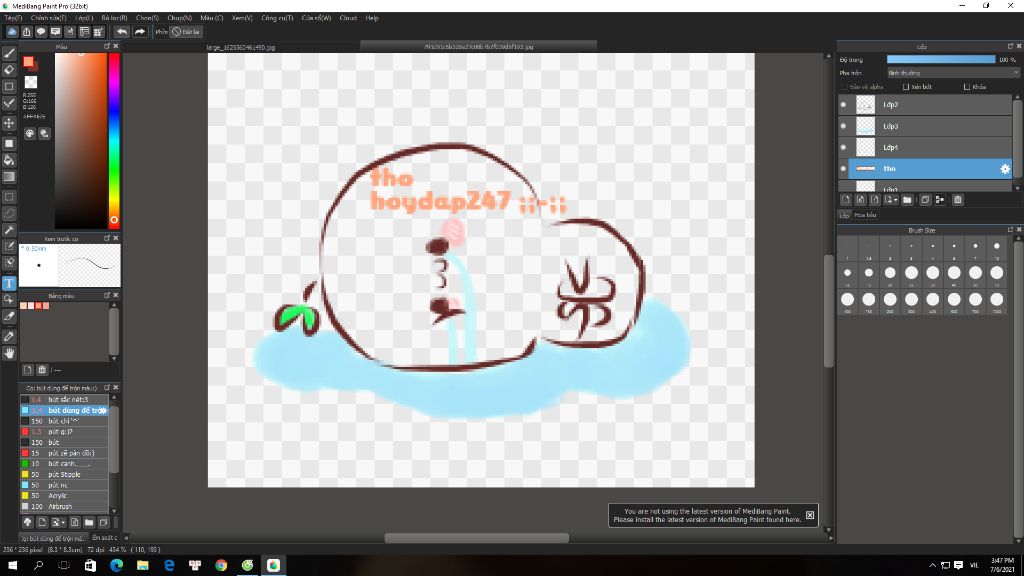Download cloud brush icon in brush panel
Image resolution: width=1024 pixels, height=576 pixels.
[27, 522]
